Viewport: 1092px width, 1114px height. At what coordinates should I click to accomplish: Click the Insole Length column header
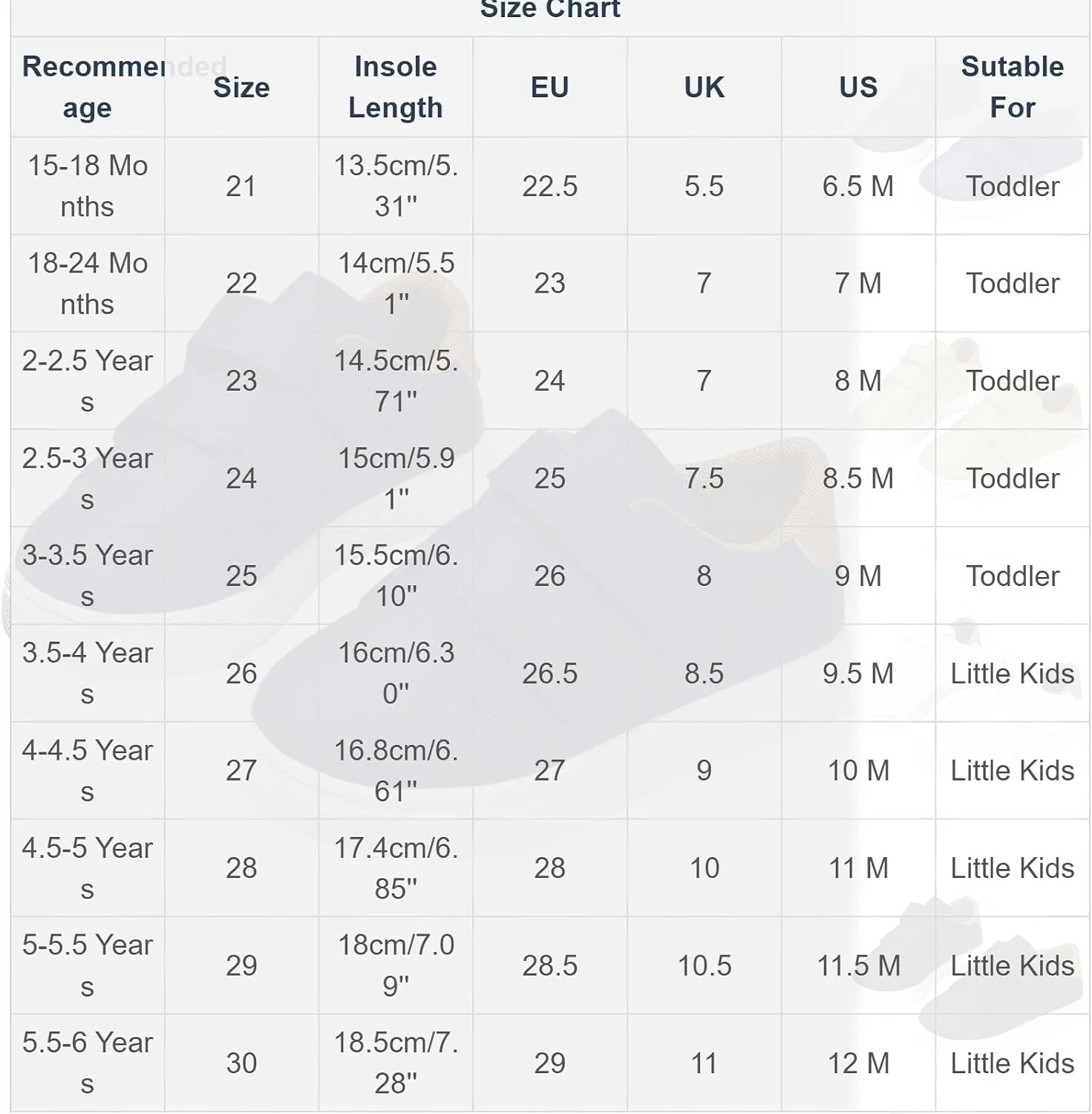click(396, 87)
